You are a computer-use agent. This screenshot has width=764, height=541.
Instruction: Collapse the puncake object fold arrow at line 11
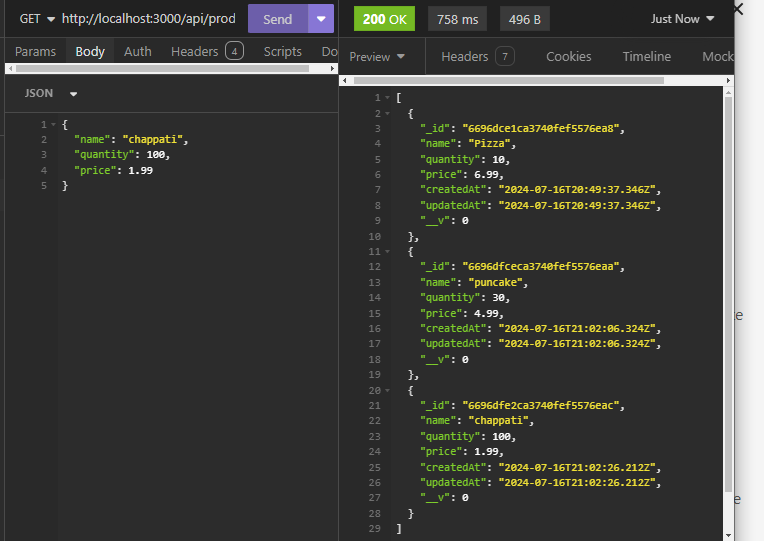pyautogui.click(x=388, y=251)
